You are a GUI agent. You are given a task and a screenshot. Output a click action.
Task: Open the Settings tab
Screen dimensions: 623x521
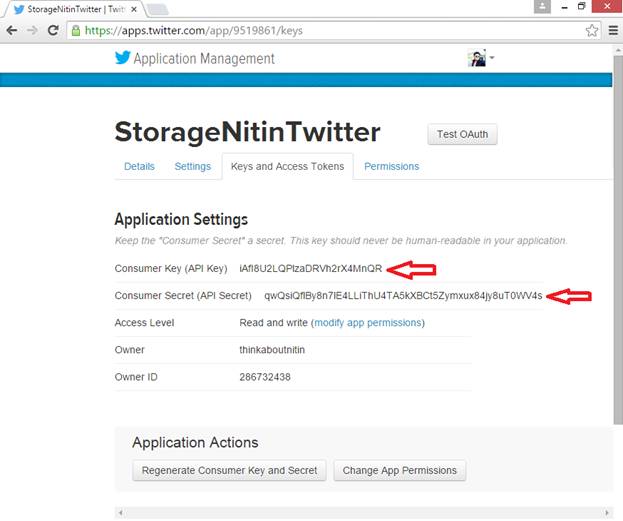[193, 166]
